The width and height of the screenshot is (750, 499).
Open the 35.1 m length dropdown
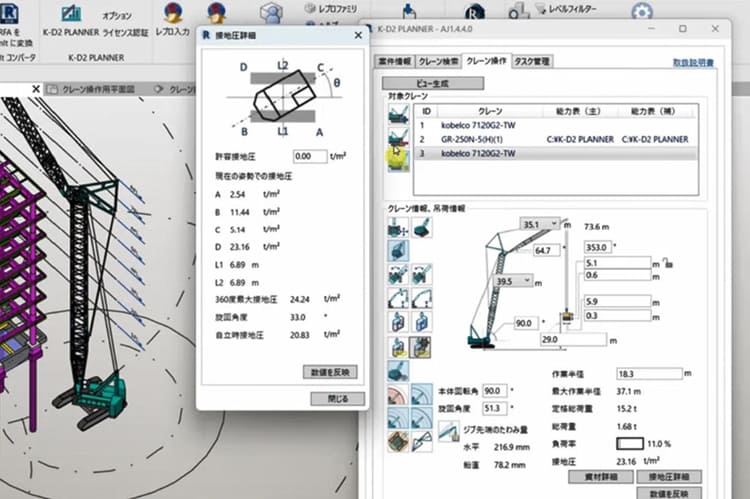point(552,224)
